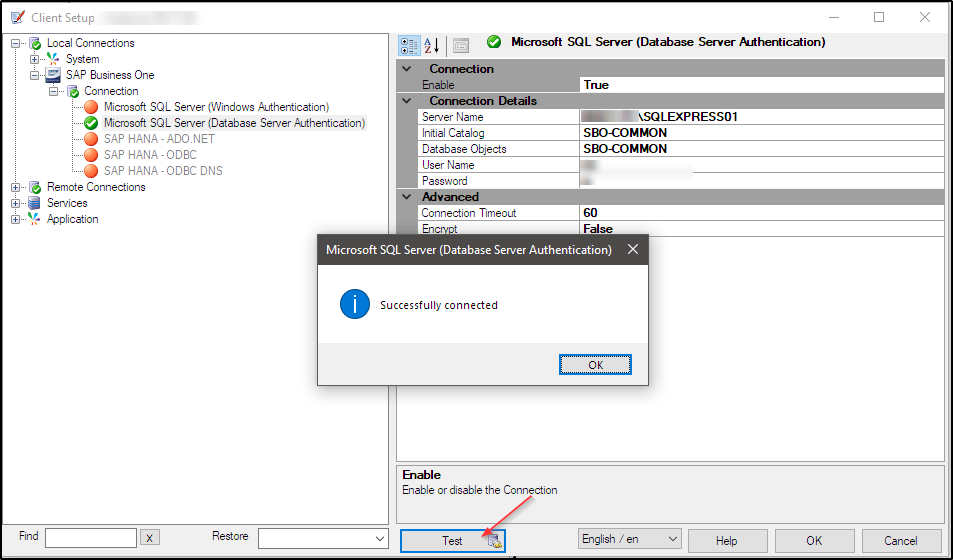Click green status icon for Database Server Authentication

[x=91, y=123]
